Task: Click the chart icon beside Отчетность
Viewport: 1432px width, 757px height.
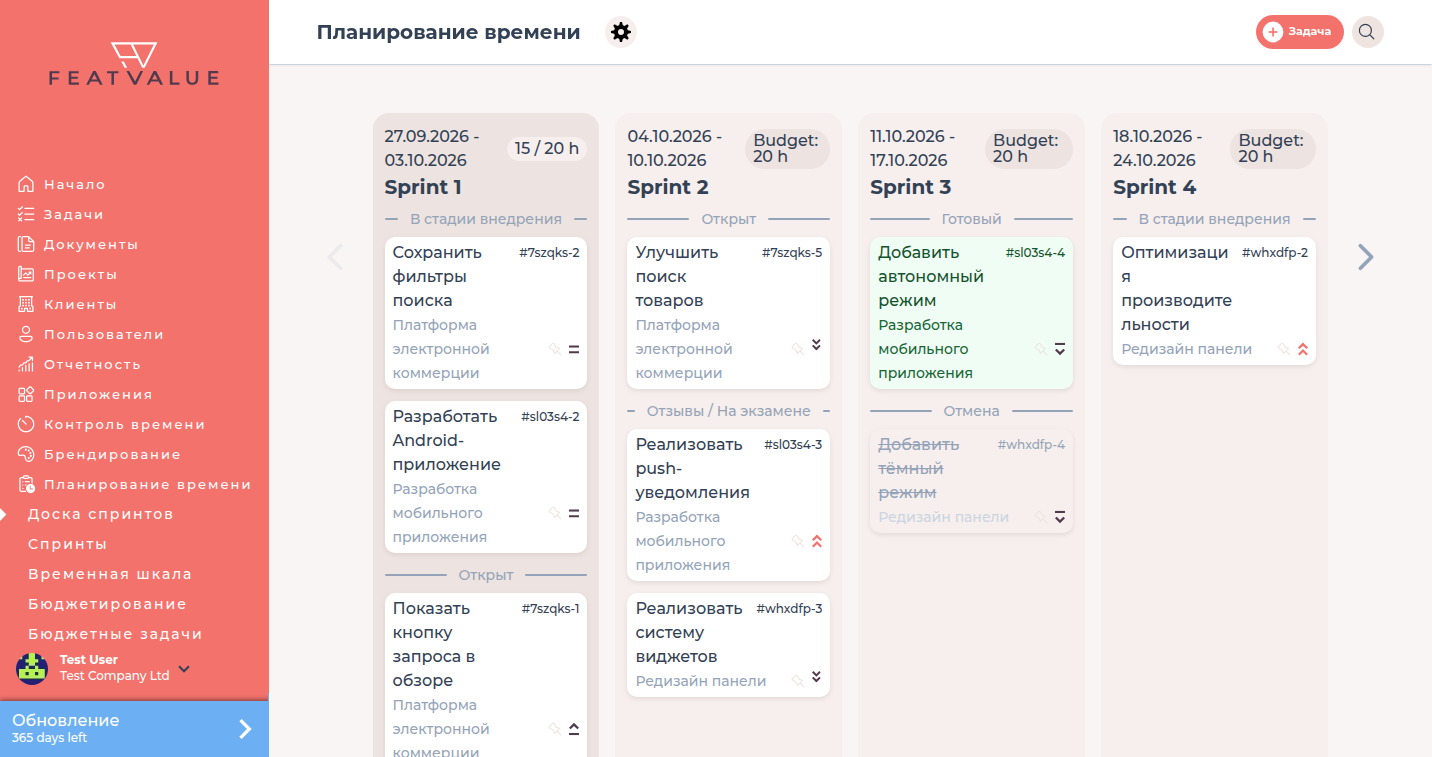Action: click(x=26, y=364)
